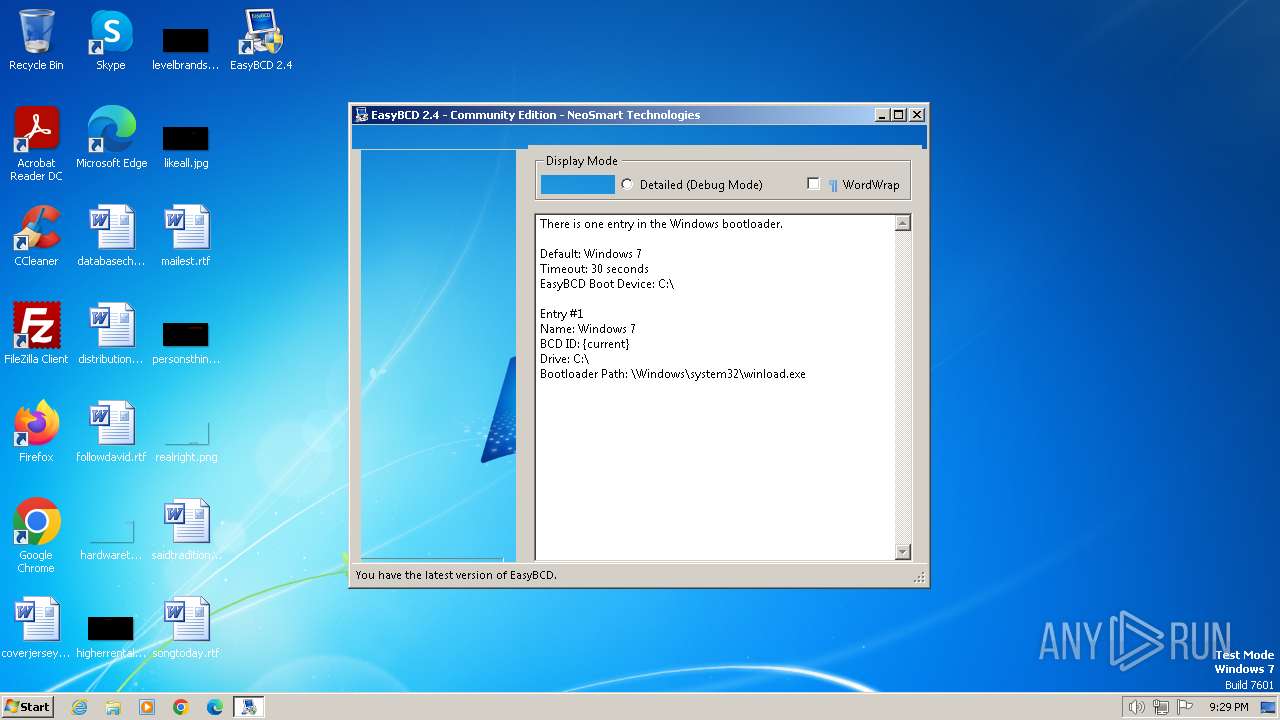This screenshot has height=720, width=1280.
Task: Click the 'Default: Windows 7' line
Action: (590, 254)
